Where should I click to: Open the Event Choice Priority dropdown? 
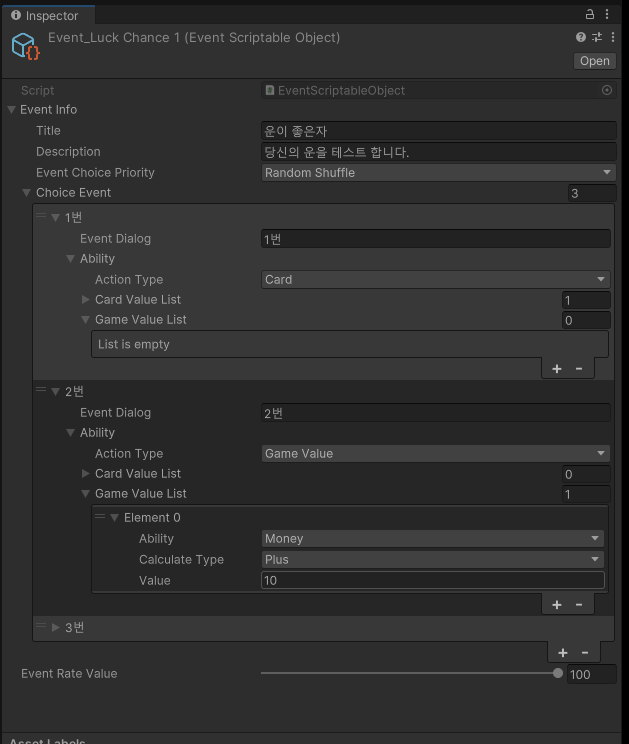tap(438, 173)
